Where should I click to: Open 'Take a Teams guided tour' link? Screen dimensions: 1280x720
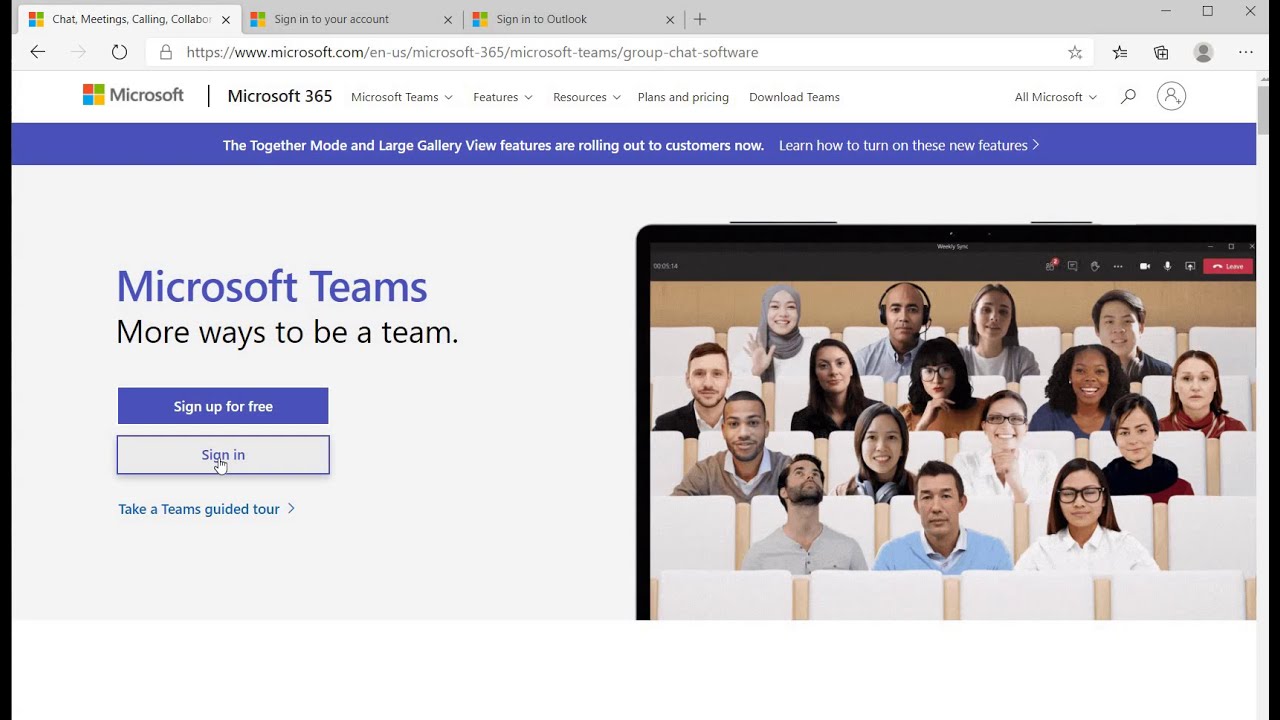click(x=206, y=509)
